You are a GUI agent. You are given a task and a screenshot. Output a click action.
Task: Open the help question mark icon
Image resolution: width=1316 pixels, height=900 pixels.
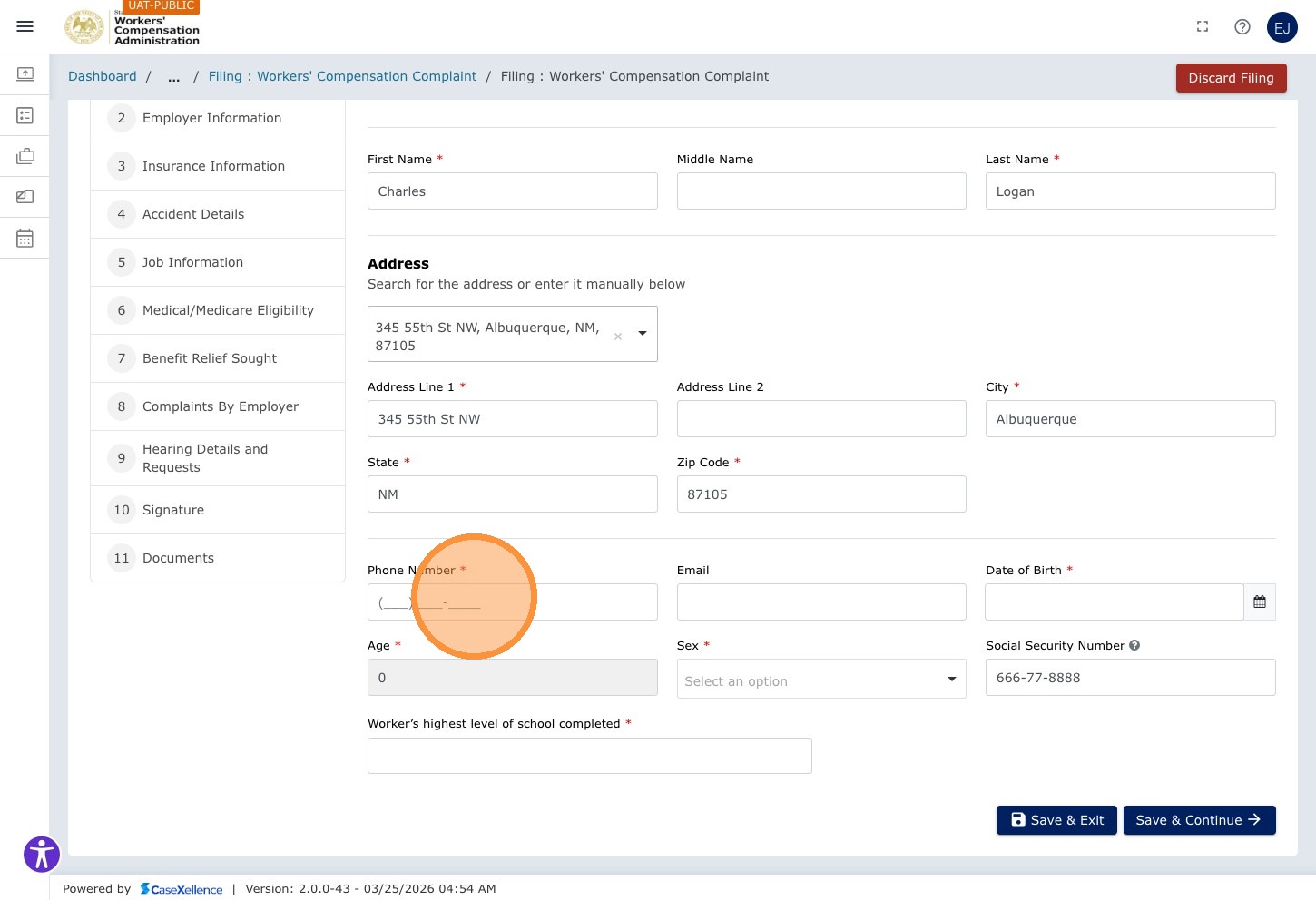pyautogui.click(x=1242, y=27)
